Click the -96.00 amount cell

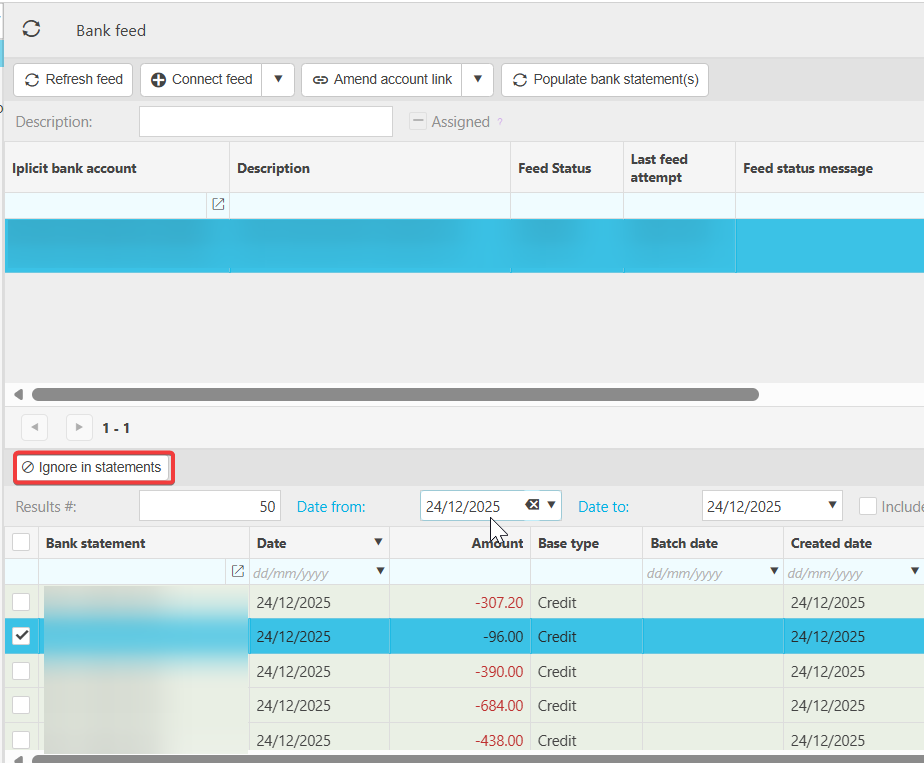460,636
